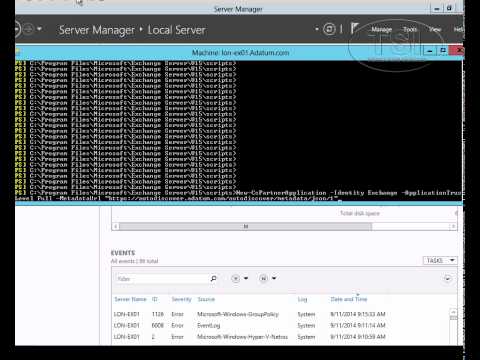Sort events by Source column
This screenshot has width=480, height=360.
(206, 299)
